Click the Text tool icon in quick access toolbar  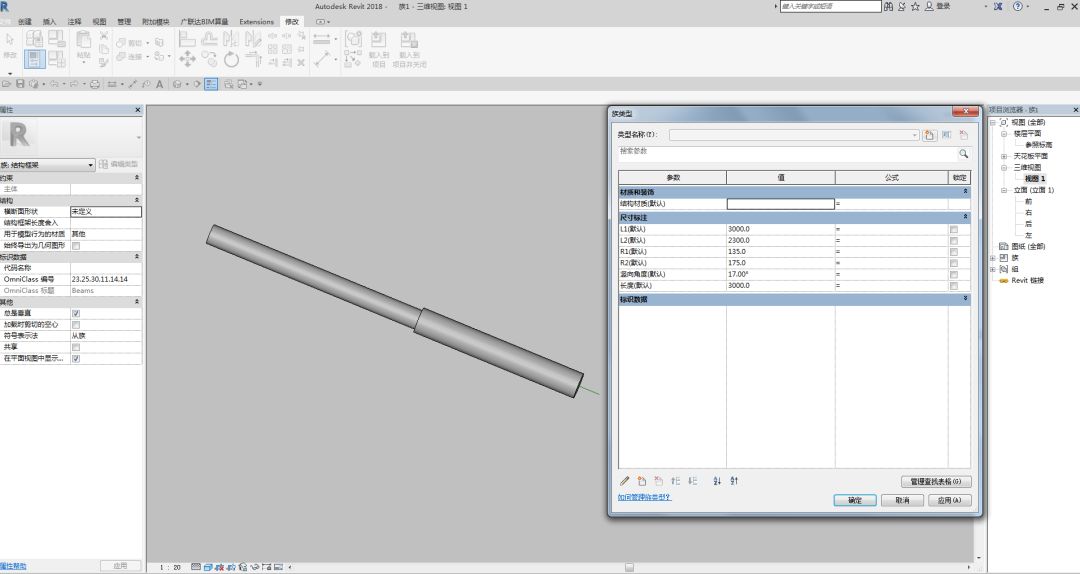click(159, 84)
